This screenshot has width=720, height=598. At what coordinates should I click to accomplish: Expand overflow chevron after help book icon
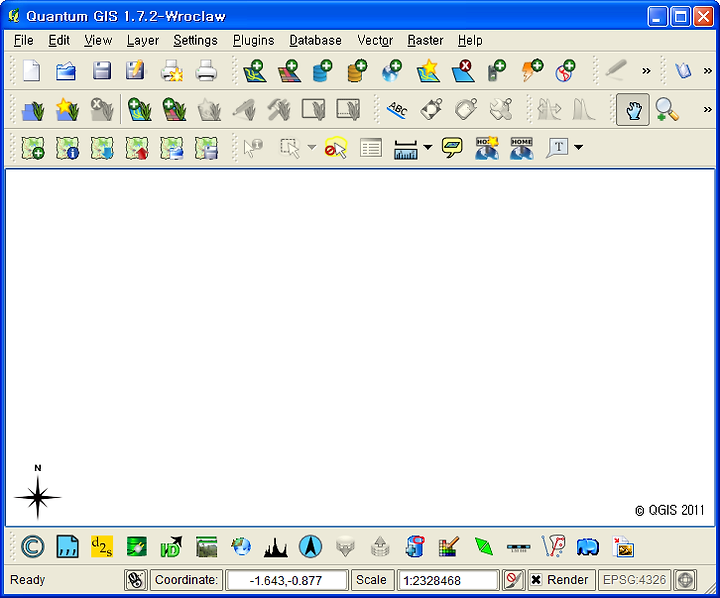point(708,71)
